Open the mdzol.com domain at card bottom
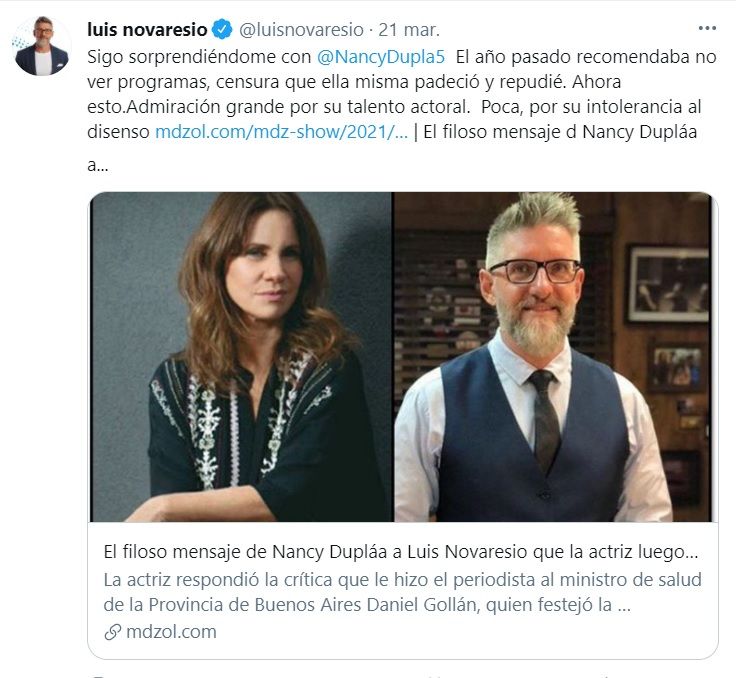The width and height of the screenshot is (736, 678). coord(171,632)
